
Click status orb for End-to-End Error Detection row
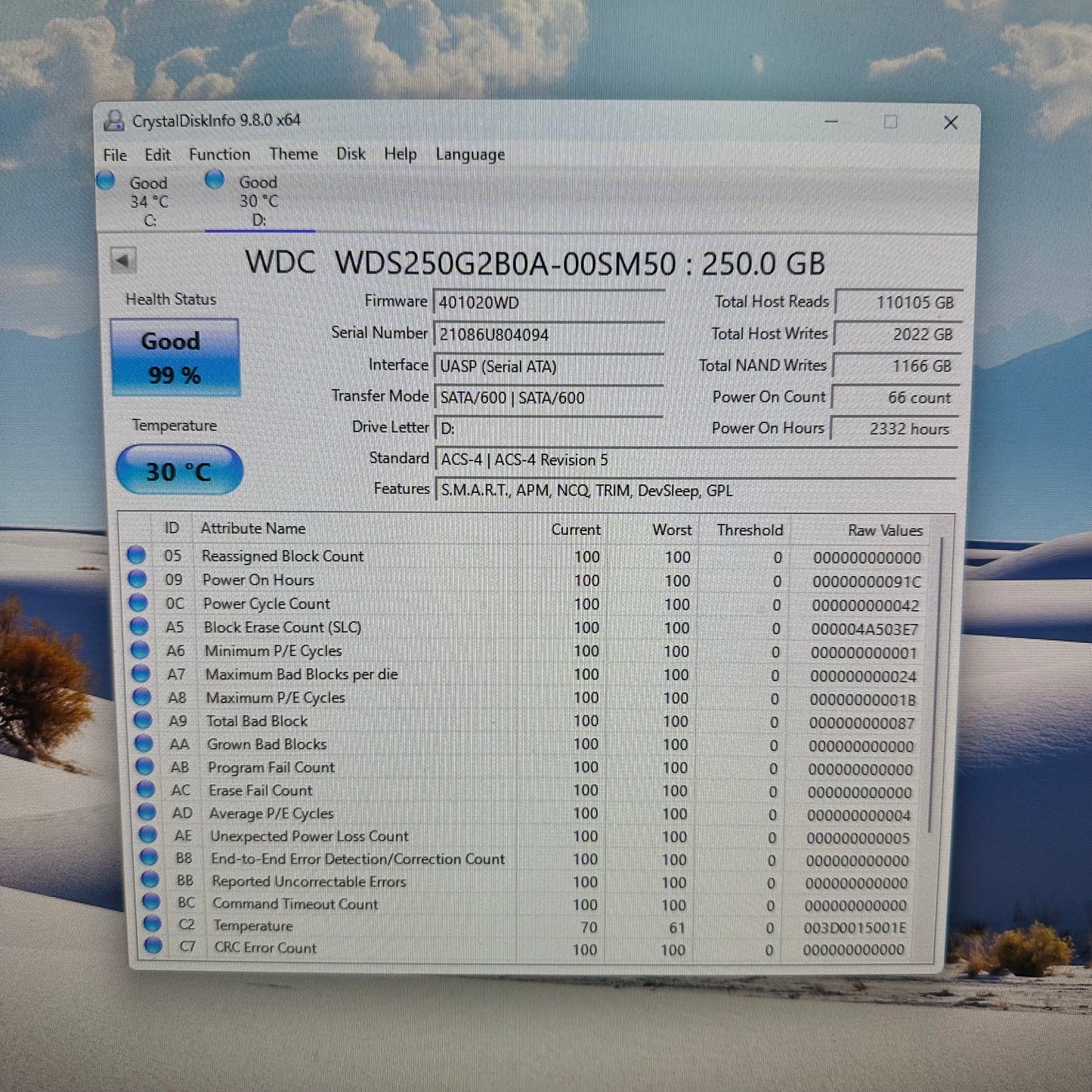149,857
